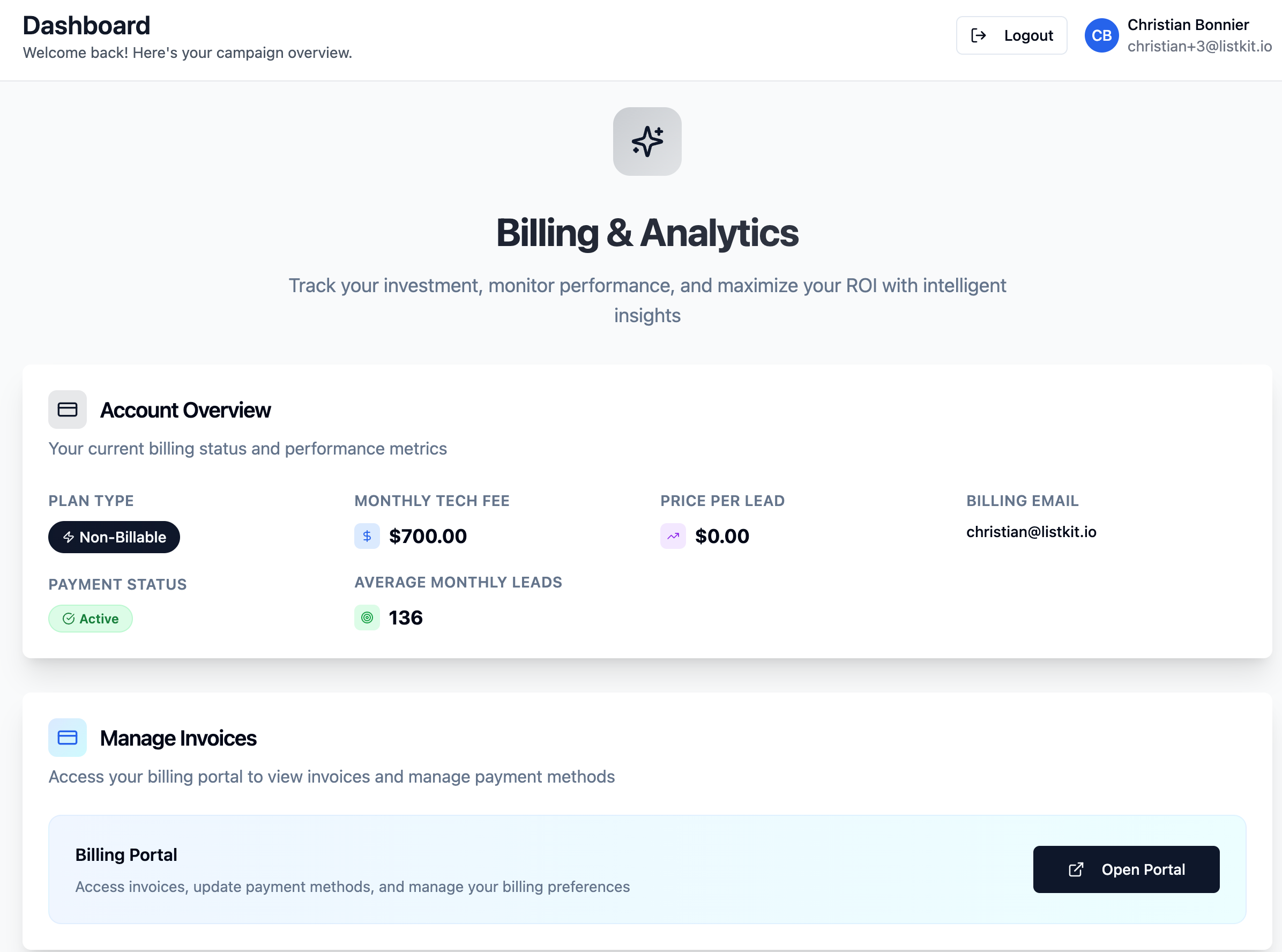Click the christian+3@listkit.io account email

click(1199, 47)
